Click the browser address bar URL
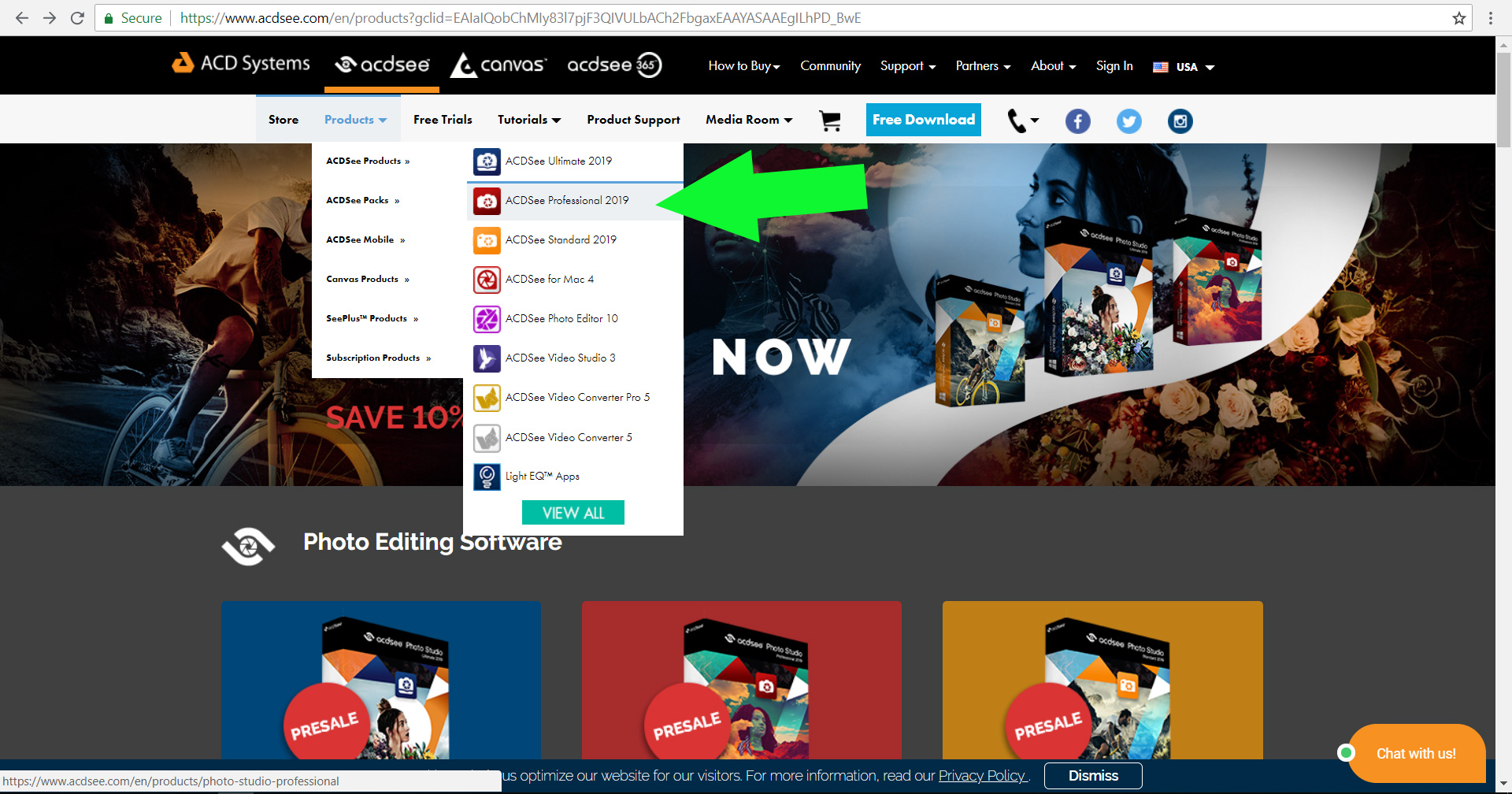The width and height of the screenshot is (1512, 794). click(520, 18)
